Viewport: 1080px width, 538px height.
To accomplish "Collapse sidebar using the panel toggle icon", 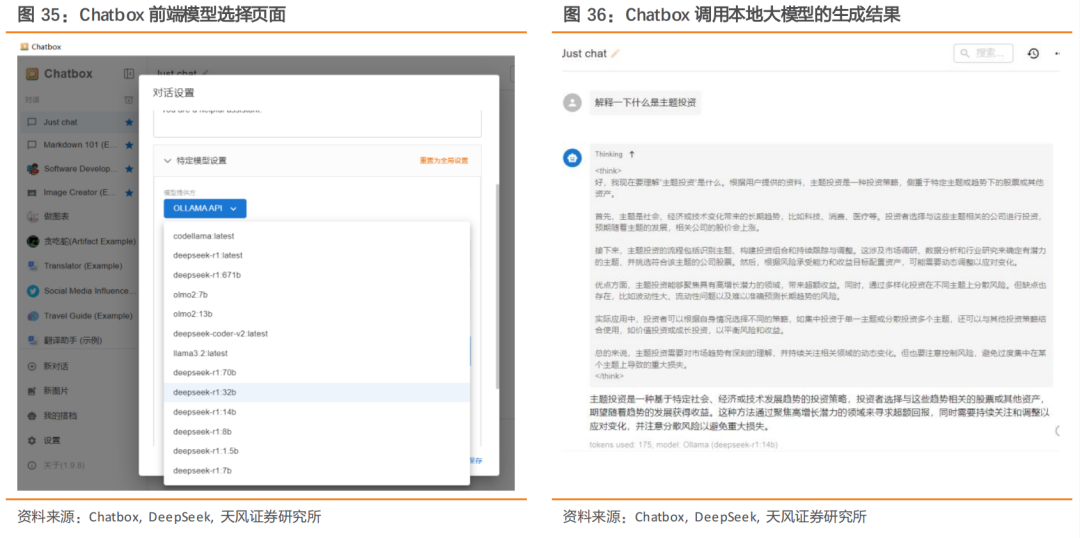I will (x=128, y=74).
